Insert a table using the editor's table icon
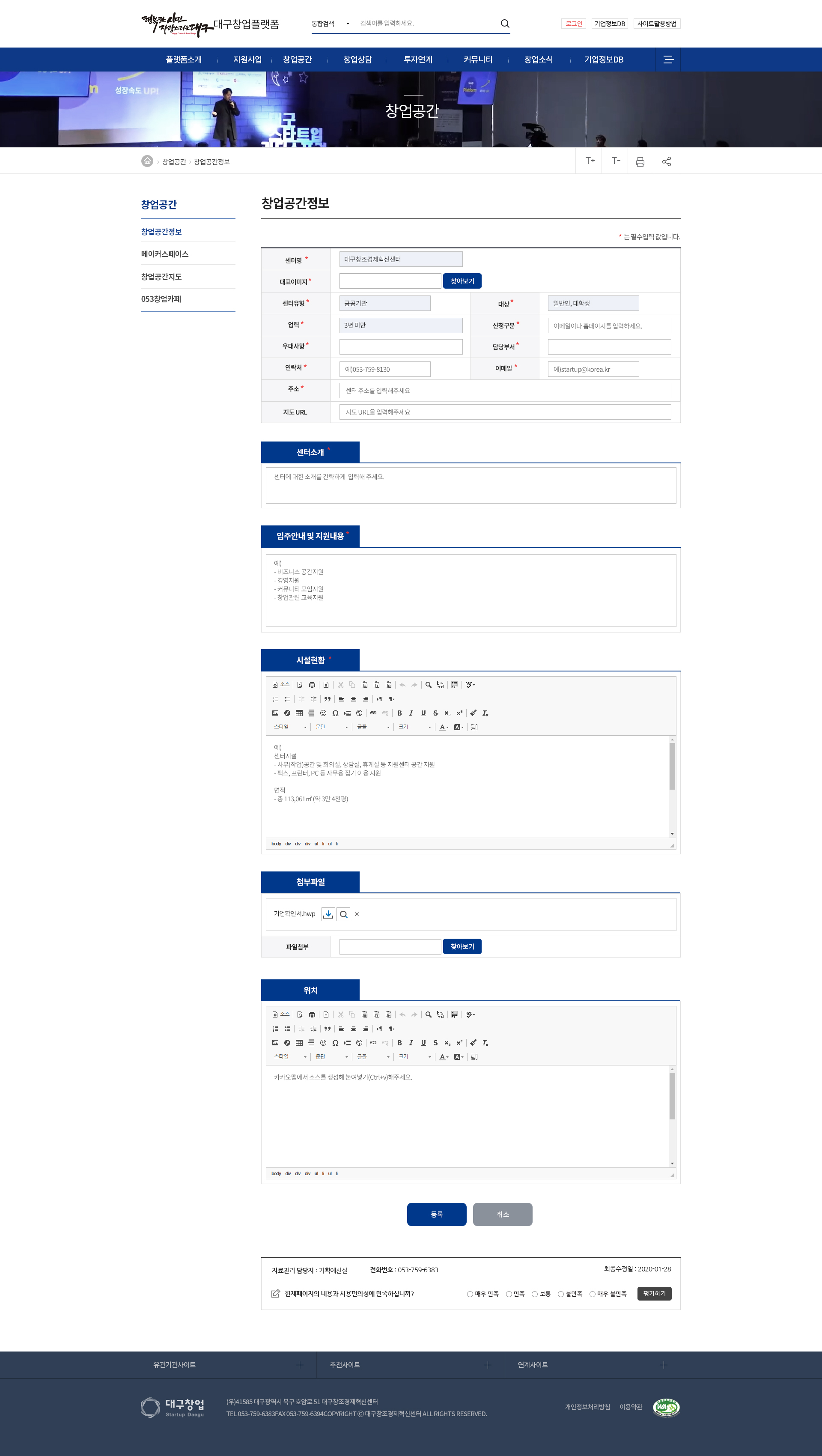This screenshot has height=1456, width=822. click(x=298, y=713)
